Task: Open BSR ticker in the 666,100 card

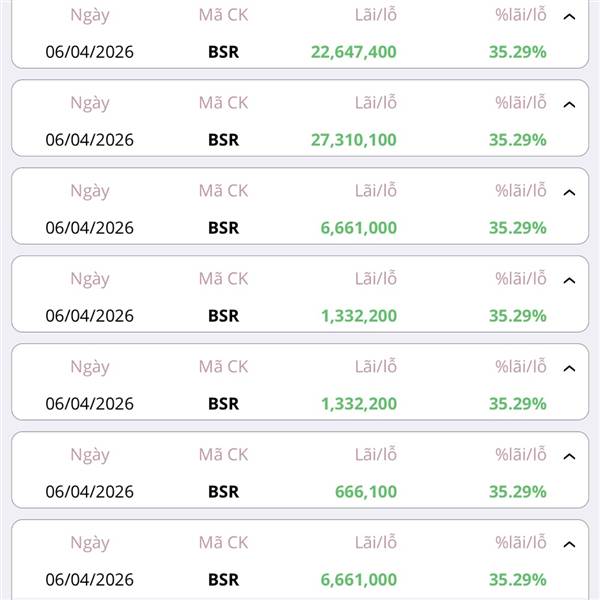Action: [223, 492]
